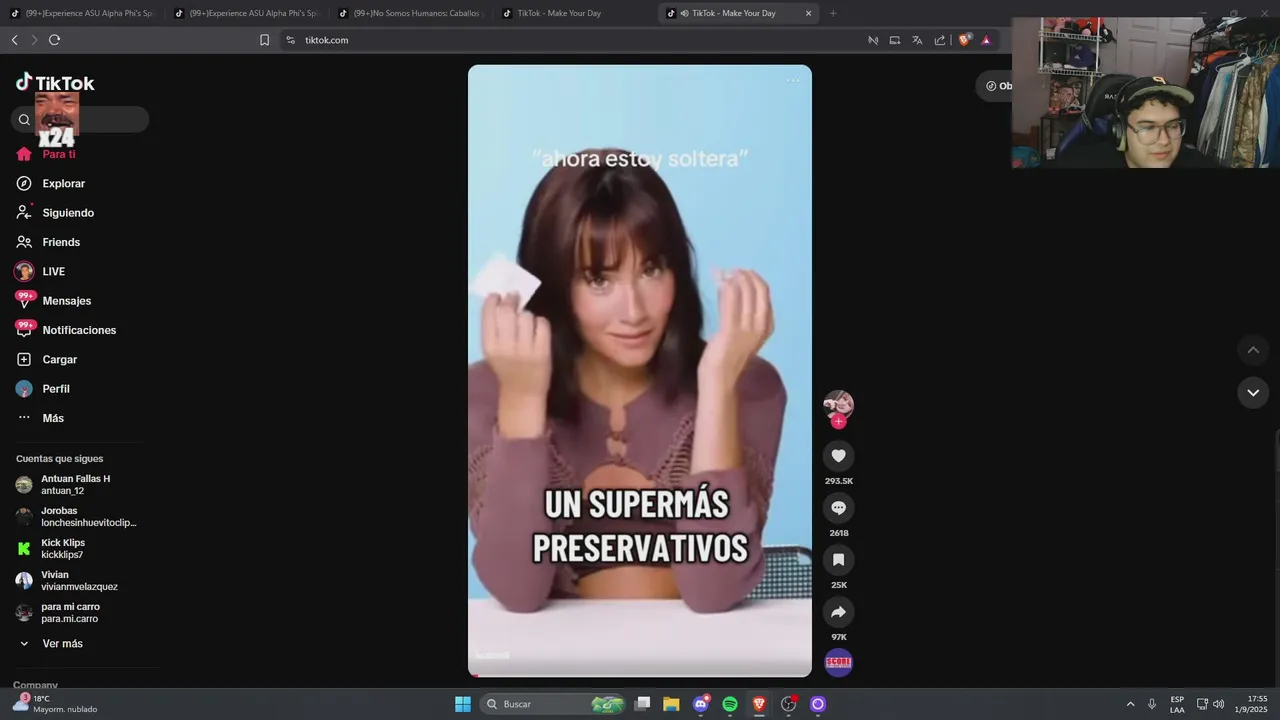This screenshot has height=720, width=1280.
Task: Open the video's sound disc icon
Action: [838, 662]
